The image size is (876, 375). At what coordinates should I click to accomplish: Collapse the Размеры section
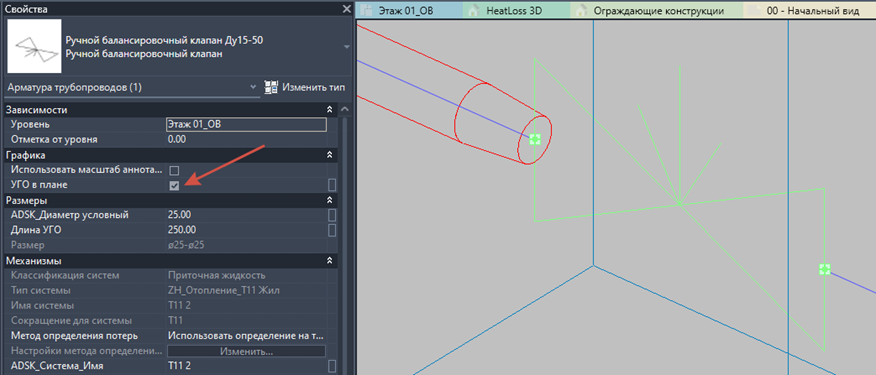[330, 200]
